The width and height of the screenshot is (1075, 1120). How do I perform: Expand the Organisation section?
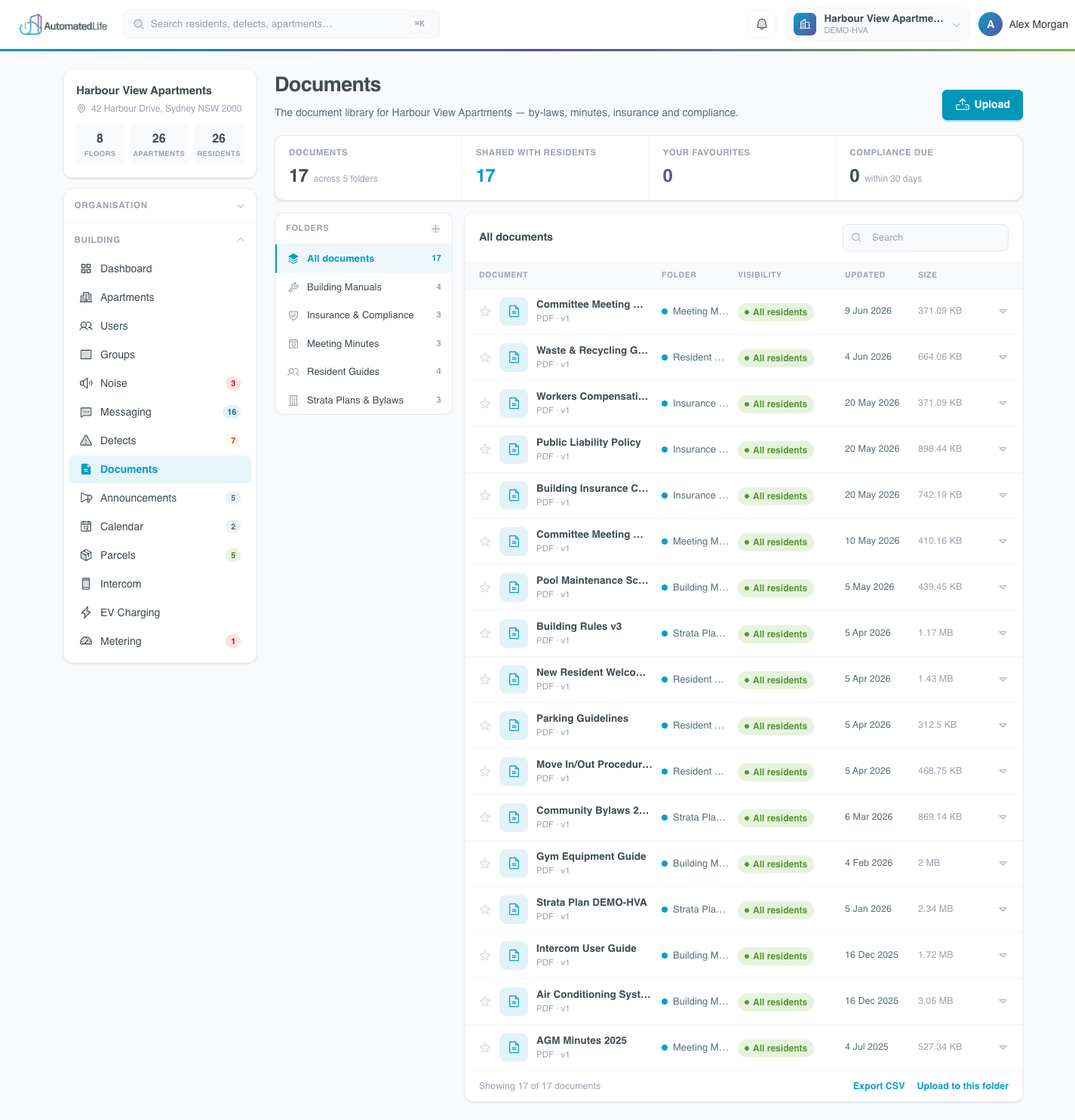coord(160,205)
